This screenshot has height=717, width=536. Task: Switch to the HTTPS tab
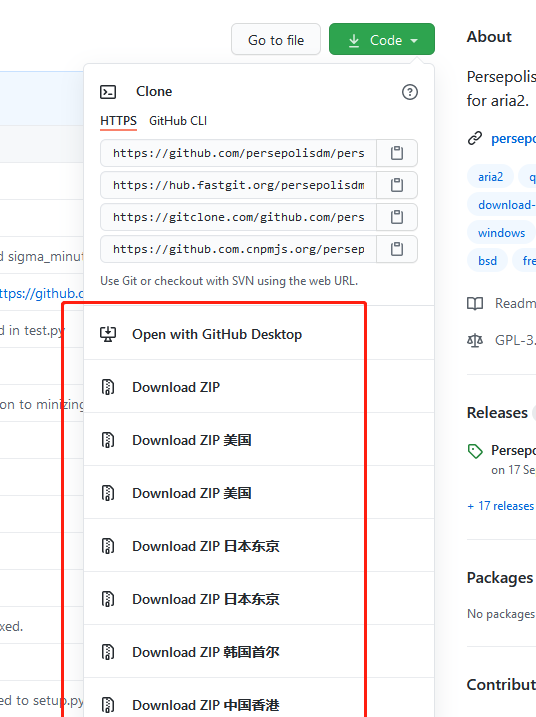118,121
